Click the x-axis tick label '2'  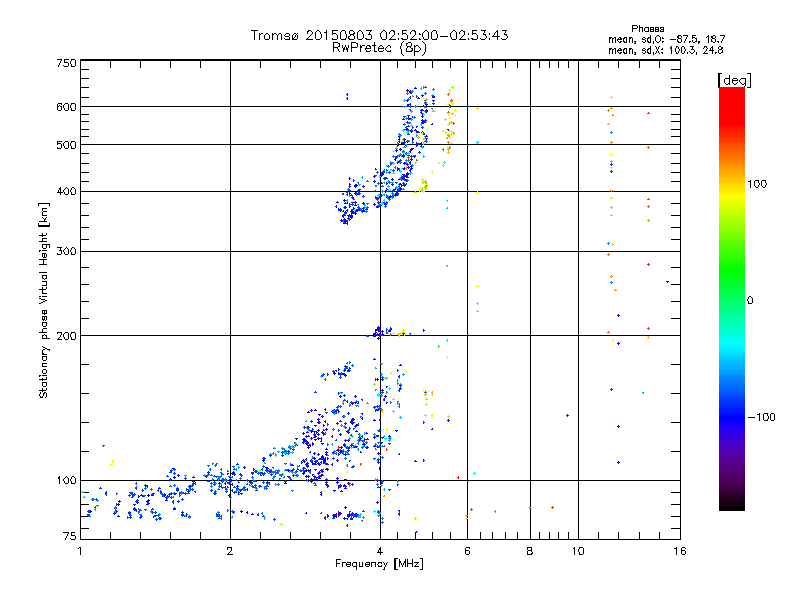230,551
